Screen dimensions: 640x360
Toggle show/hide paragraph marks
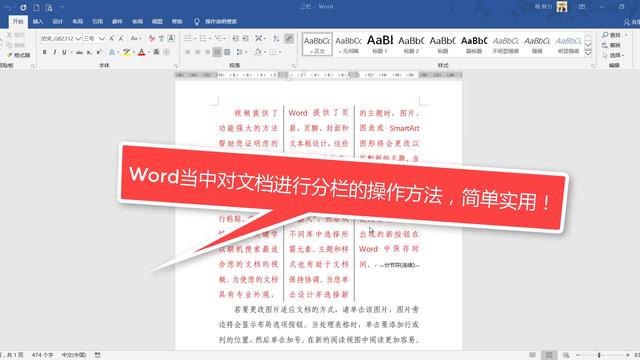click(289, 38)
